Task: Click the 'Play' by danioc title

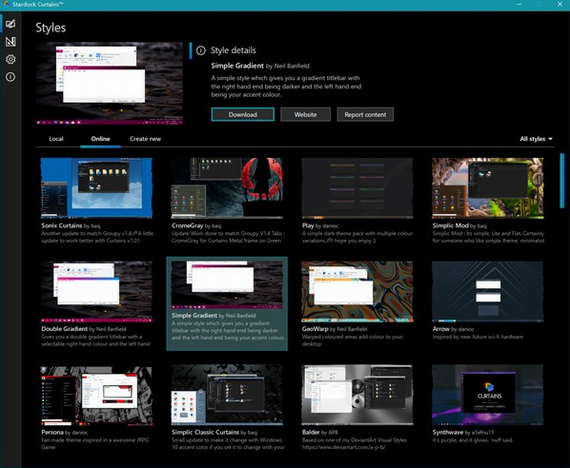Action: [x=320, y=225]
